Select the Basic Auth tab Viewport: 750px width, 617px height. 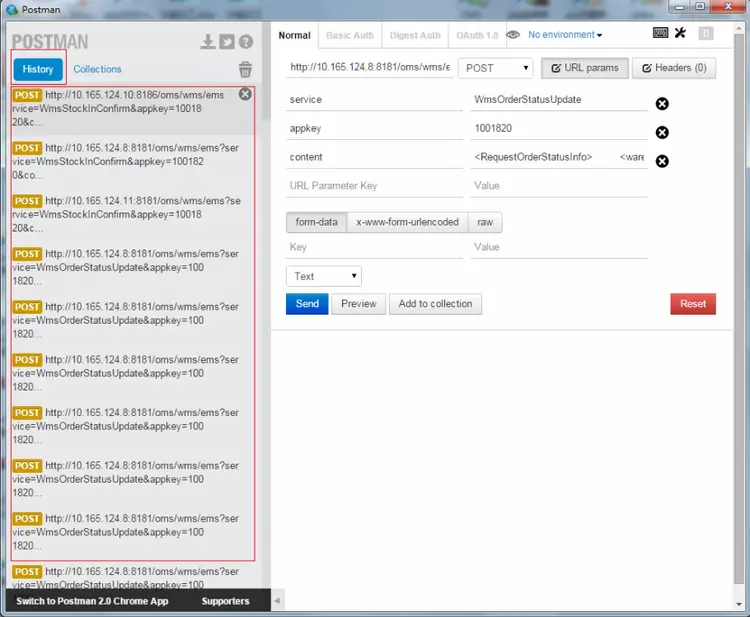pos(350,35)
